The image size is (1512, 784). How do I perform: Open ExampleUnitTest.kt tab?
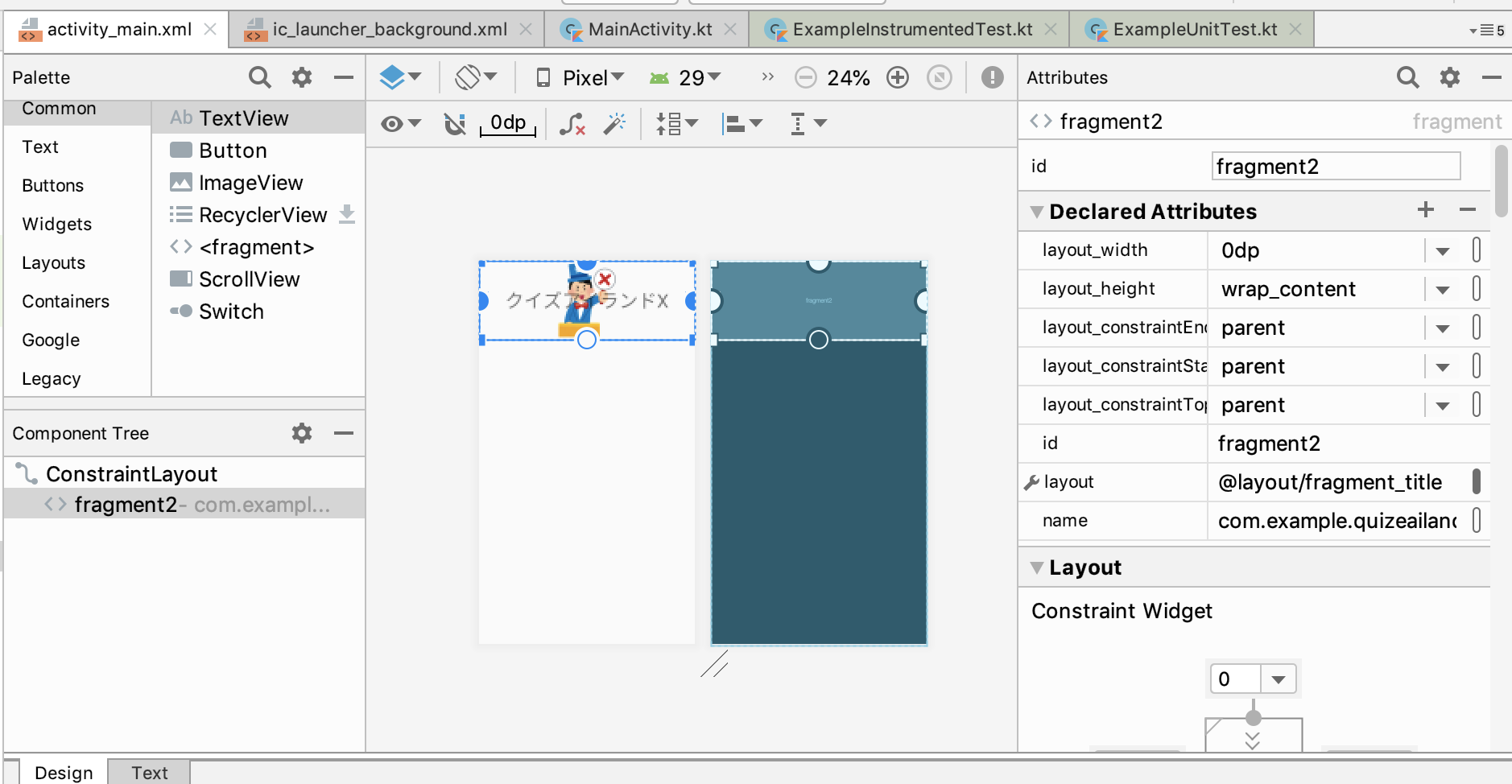point(1194,30)
